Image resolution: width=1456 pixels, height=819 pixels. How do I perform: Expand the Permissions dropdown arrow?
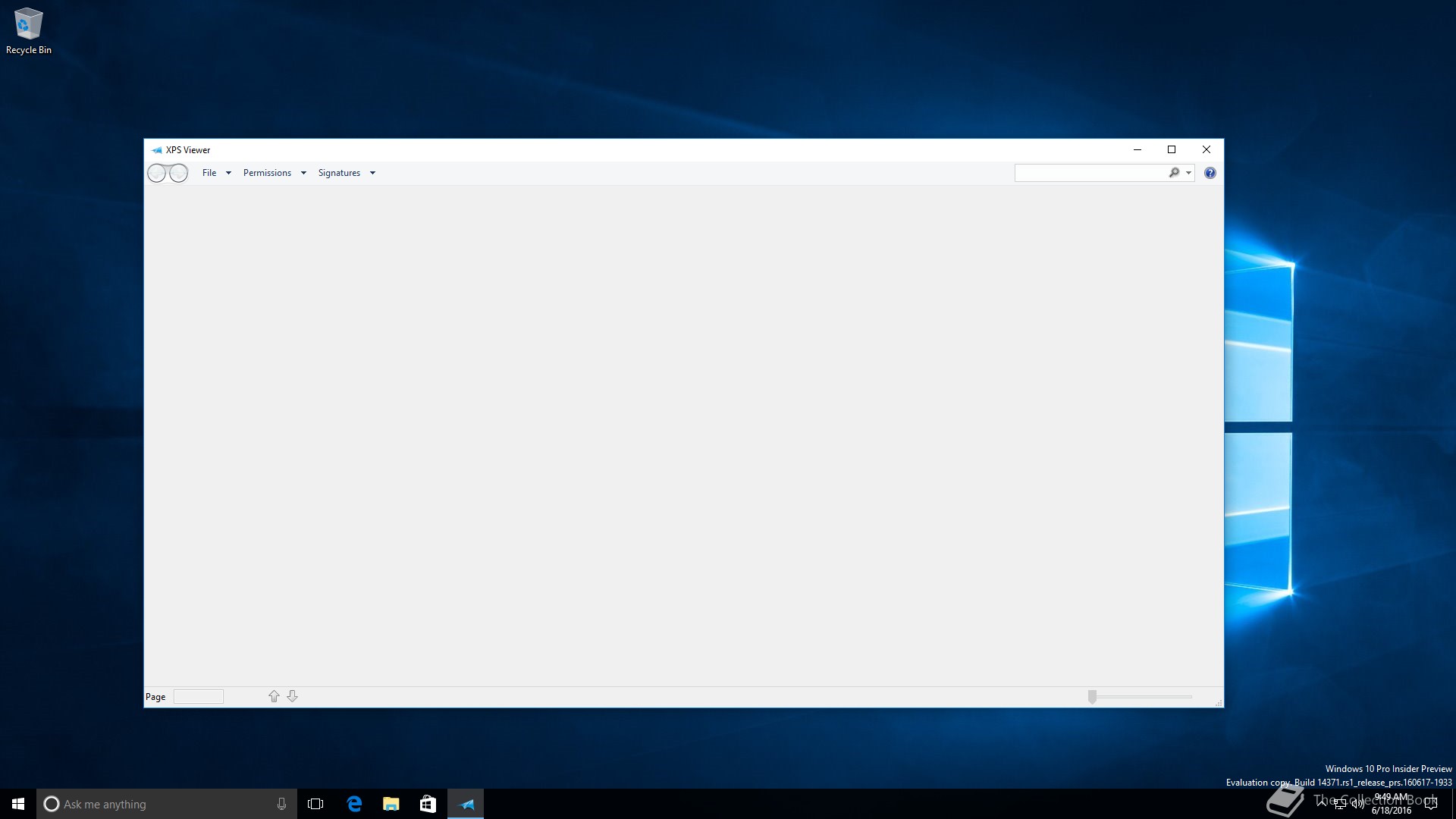click(x=303, y=173)
